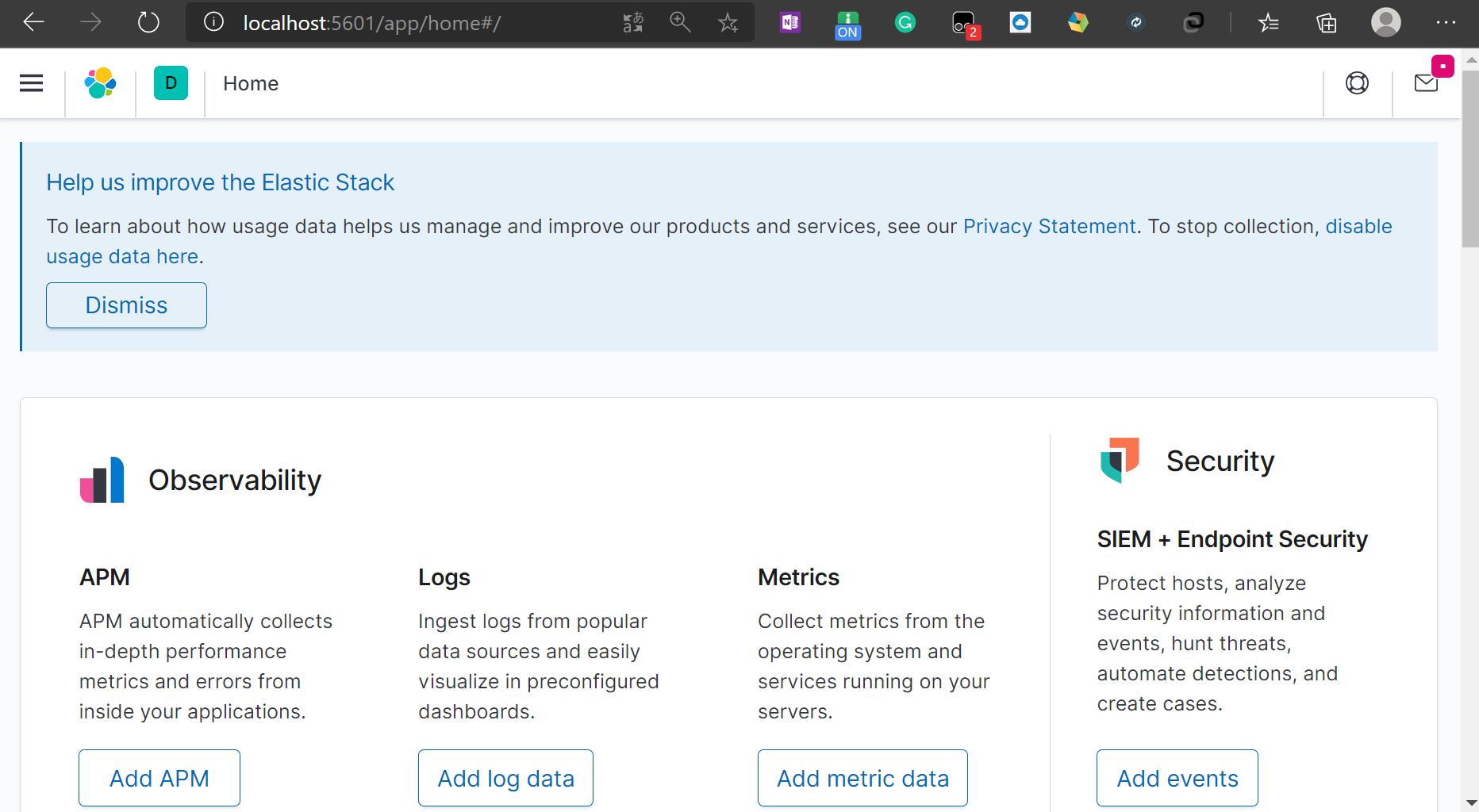Screen dimensions: 1479x812
Task: Dismiss the usage data notice
Action: click(126, 305)
